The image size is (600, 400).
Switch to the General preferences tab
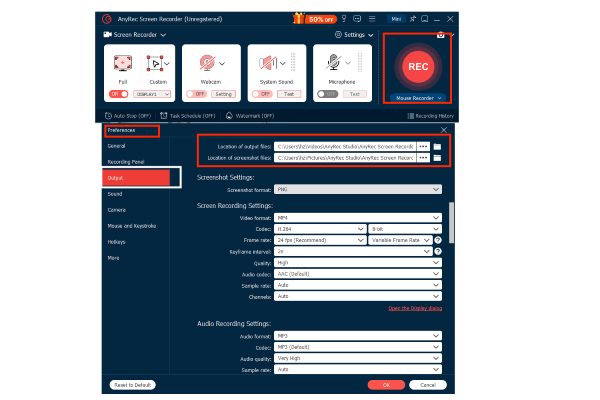116,146
